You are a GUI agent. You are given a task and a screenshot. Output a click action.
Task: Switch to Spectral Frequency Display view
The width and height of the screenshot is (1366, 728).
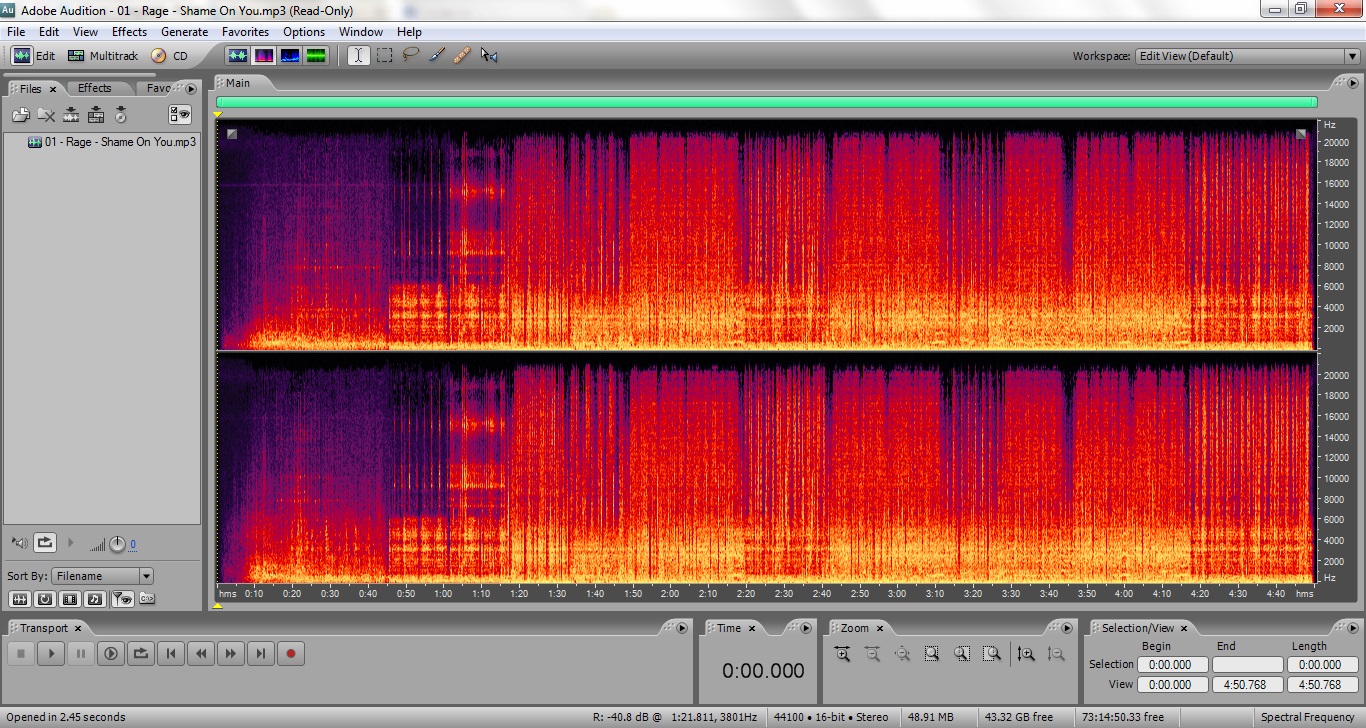pyautogui.click(x=264, y=56)
